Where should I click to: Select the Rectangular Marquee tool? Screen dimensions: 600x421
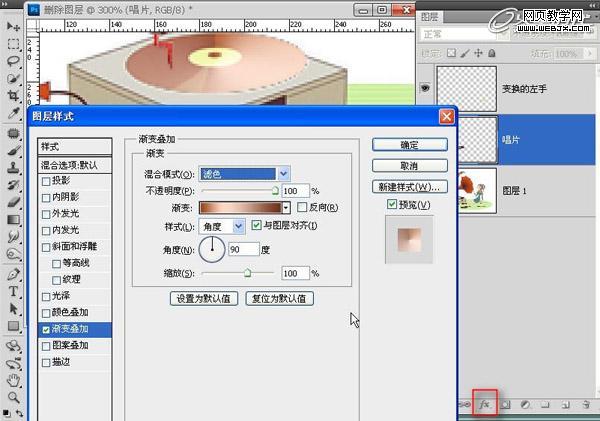13,44
